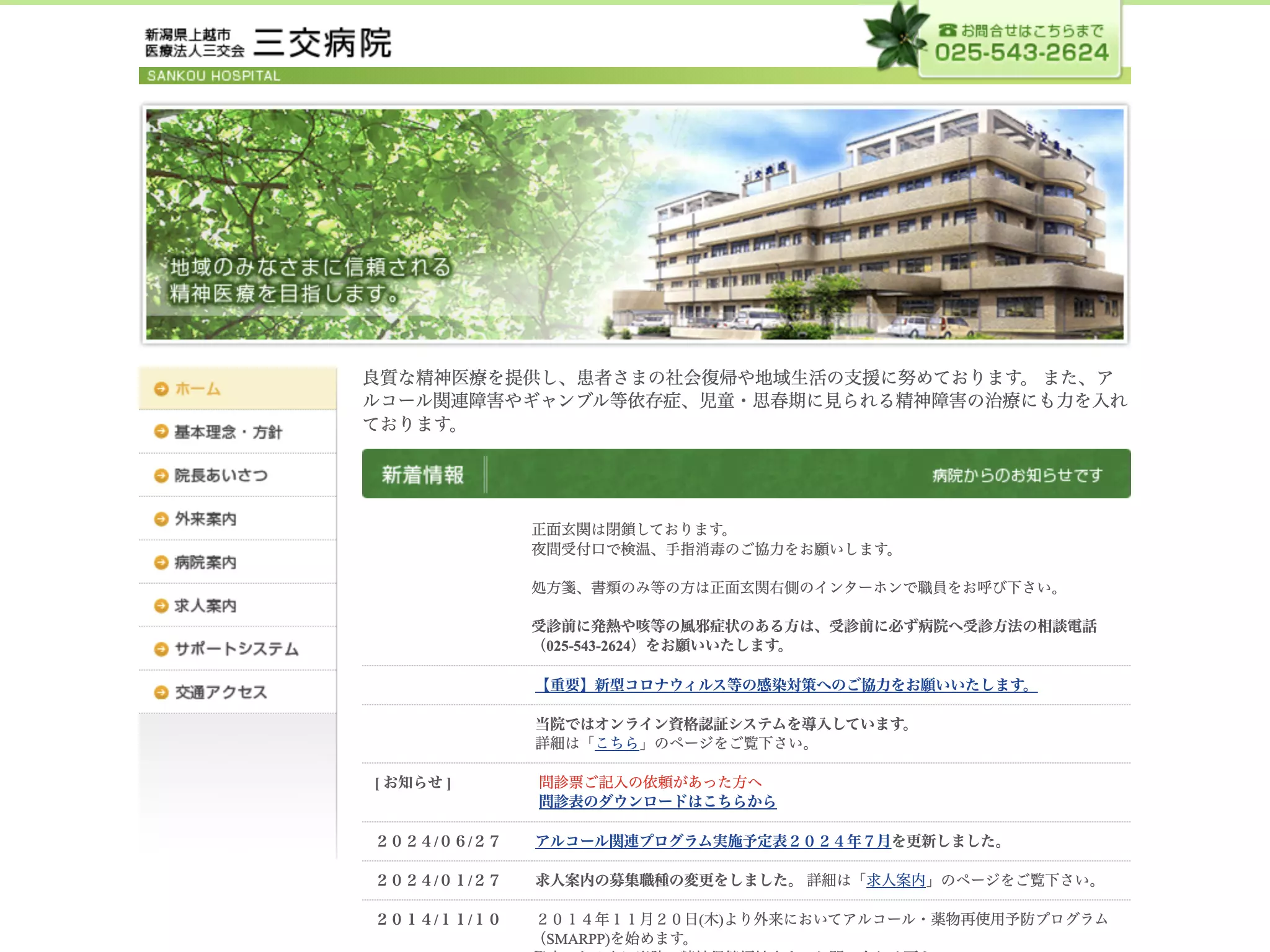Click the arrow icon beside サポートシステム

[161, 649]
